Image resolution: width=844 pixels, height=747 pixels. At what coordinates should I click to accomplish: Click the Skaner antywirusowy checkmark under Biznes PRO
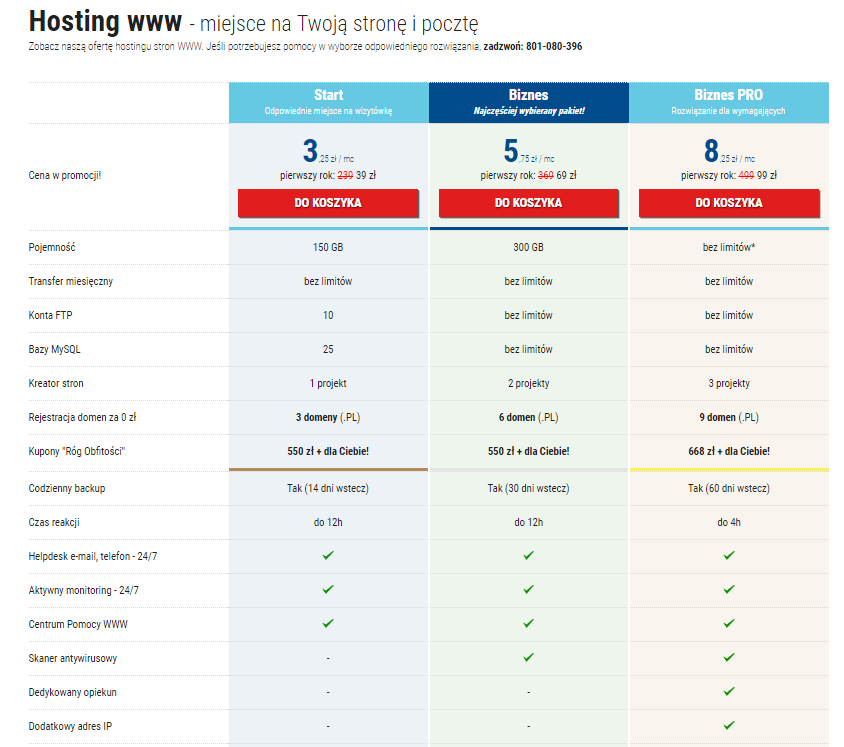point(729,657)
